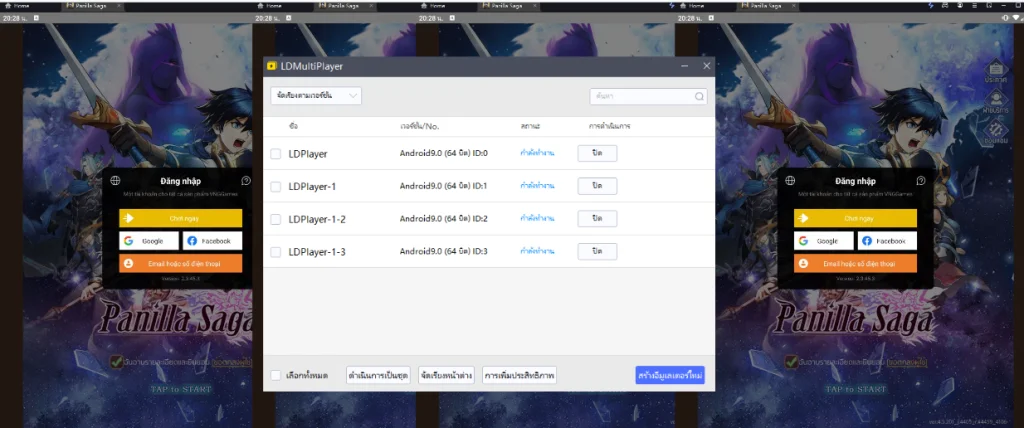
Task: Click the LDMultiPlayer yellow logo icon
Action: tap(272, 66)
